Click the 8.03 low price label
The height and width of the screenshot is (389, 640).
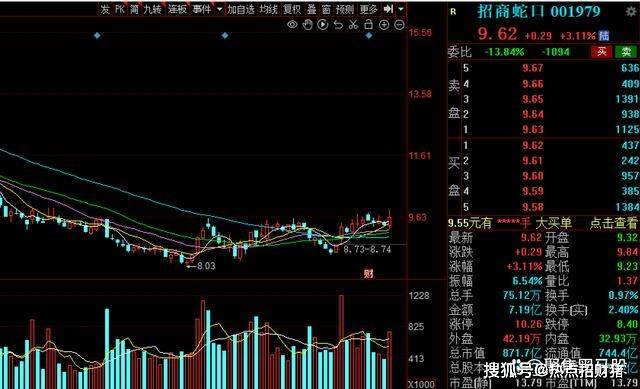coord(206,266)
